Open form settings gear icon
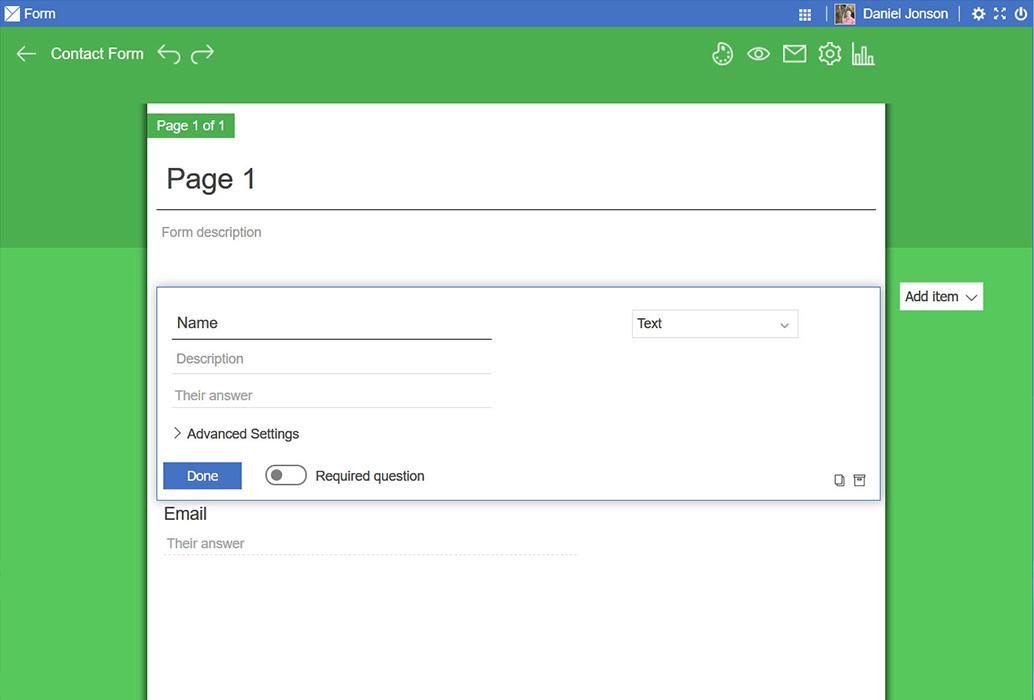The width and height of the screenshot is (1034, 700). 829,54
